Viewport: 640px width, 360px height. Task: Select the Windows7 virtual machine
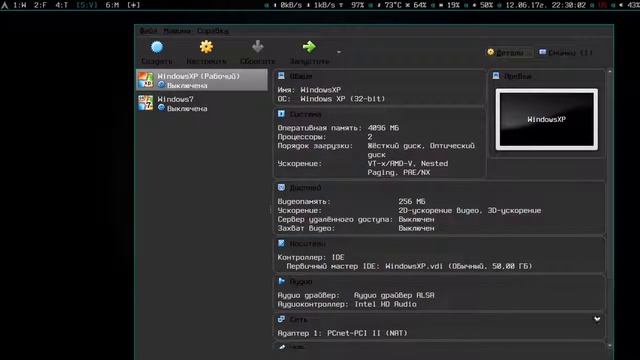202,103
